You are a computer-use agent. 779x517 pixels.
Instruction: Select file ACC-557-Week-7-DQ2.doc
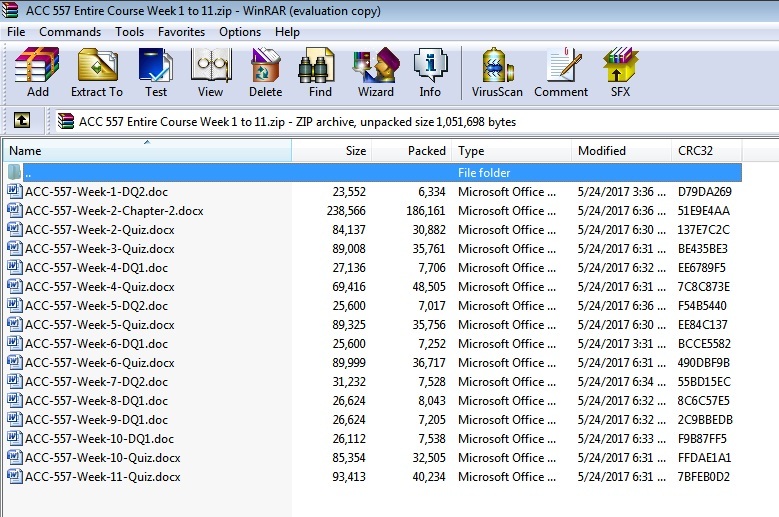(96, 382)
